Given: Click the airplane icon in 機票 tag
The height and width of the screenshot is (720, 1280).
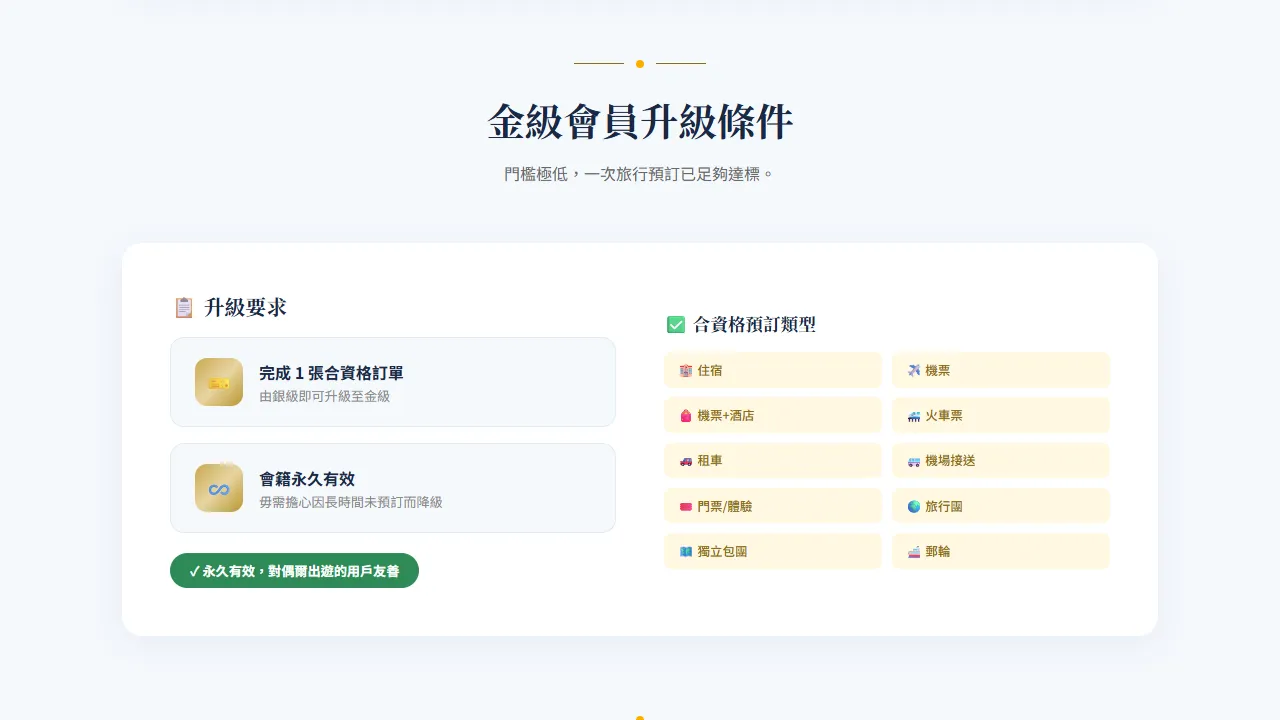Looking at the screenshot, I should coord(913,371).
